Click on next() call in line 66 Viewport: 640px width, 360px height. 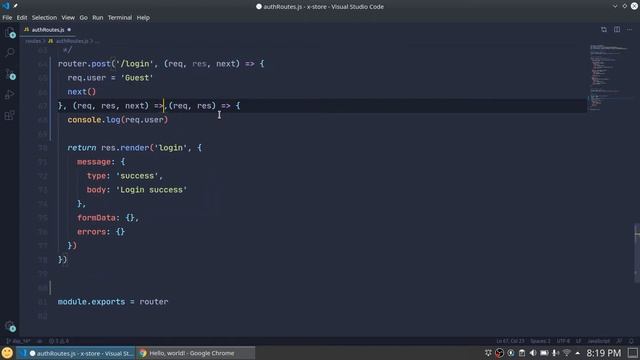tap(82, 92)
